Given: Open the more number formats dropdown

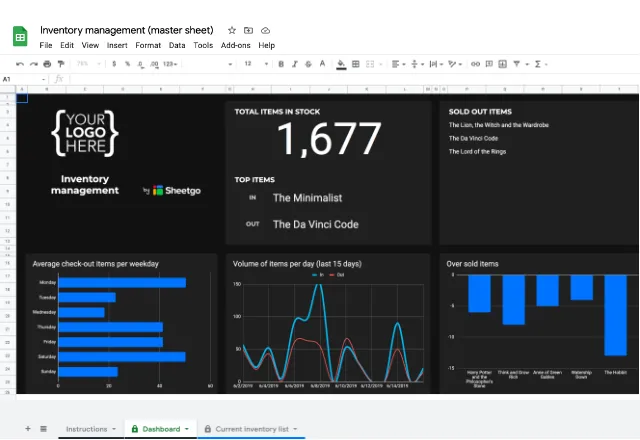Looking at the screenshot, I should [170, 64].
